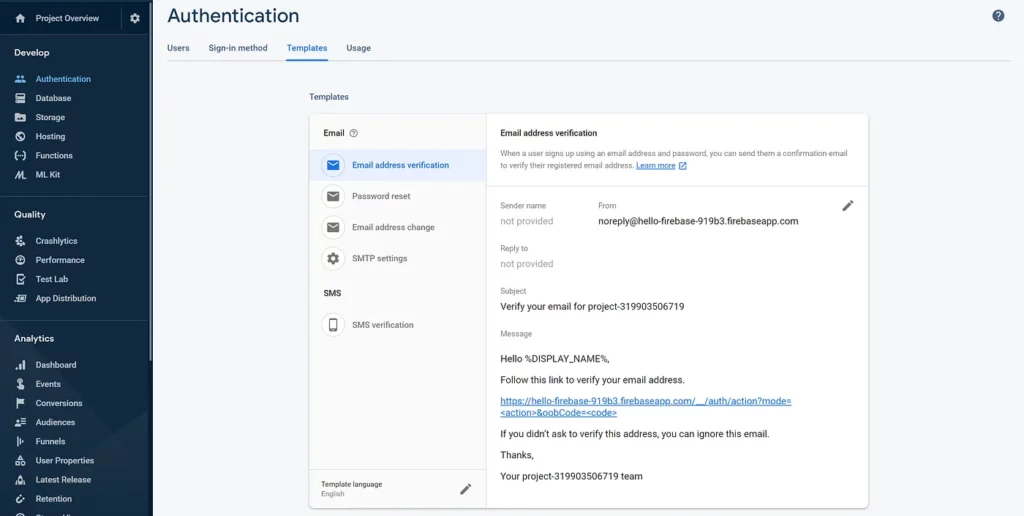1024x516 pixels.
Task: Click the Project Overview home icon
Action: [x=20, y=18]
